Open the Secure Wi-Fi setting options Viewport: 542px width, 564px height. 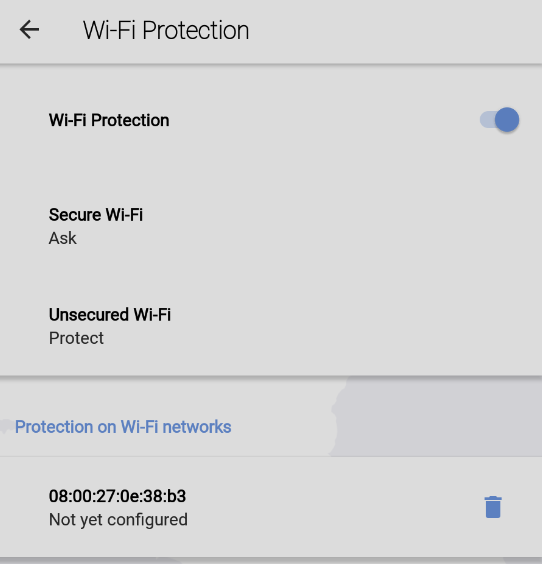pyautogui.click(x=271, y=226)
